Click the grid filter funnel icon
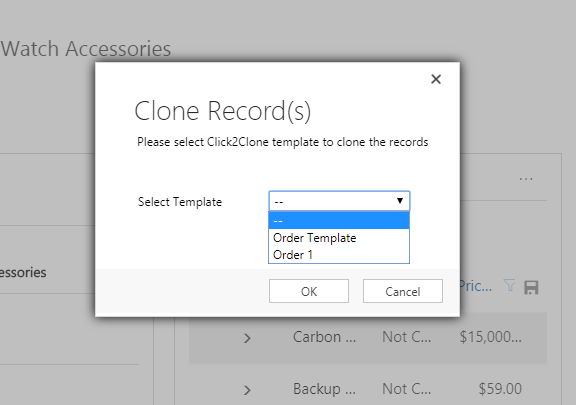The width and height of the screenshot is (576, 405). (509, 286)
